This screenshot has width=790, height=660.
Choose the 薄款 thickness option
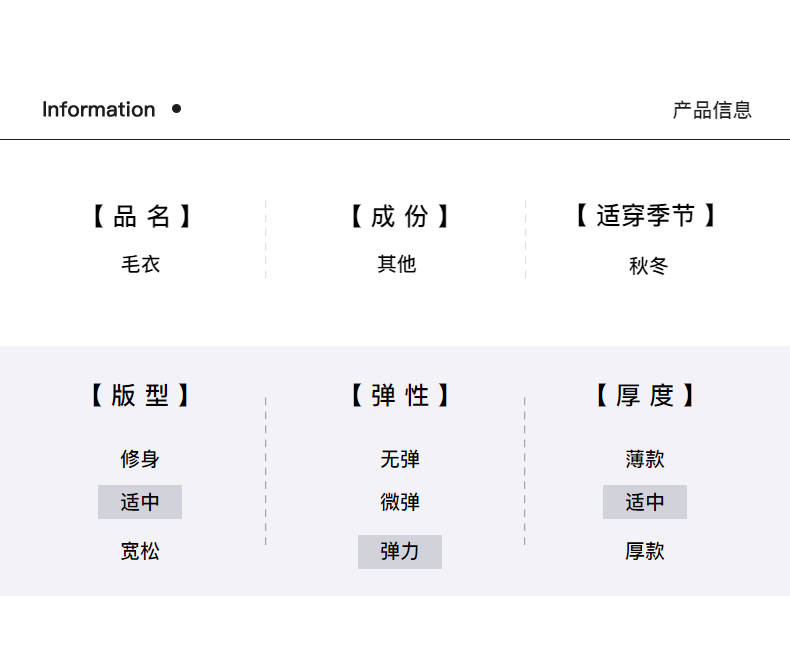tap(645, 459)
